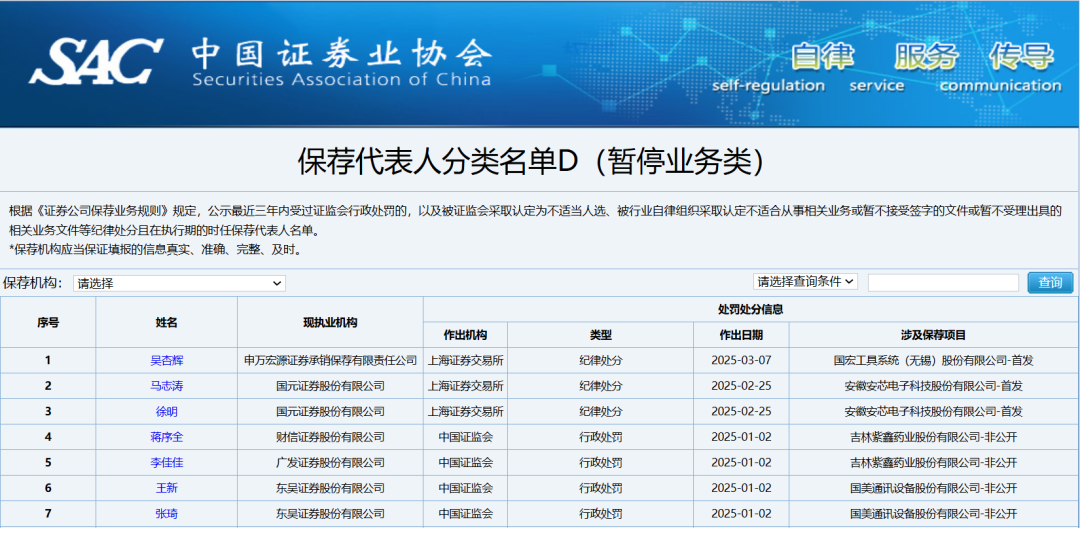The height and width of the screenshot is (545, 1080).
Task: Select date 2025-01-02 in 王新 row
Action: (x=741, y=488)
